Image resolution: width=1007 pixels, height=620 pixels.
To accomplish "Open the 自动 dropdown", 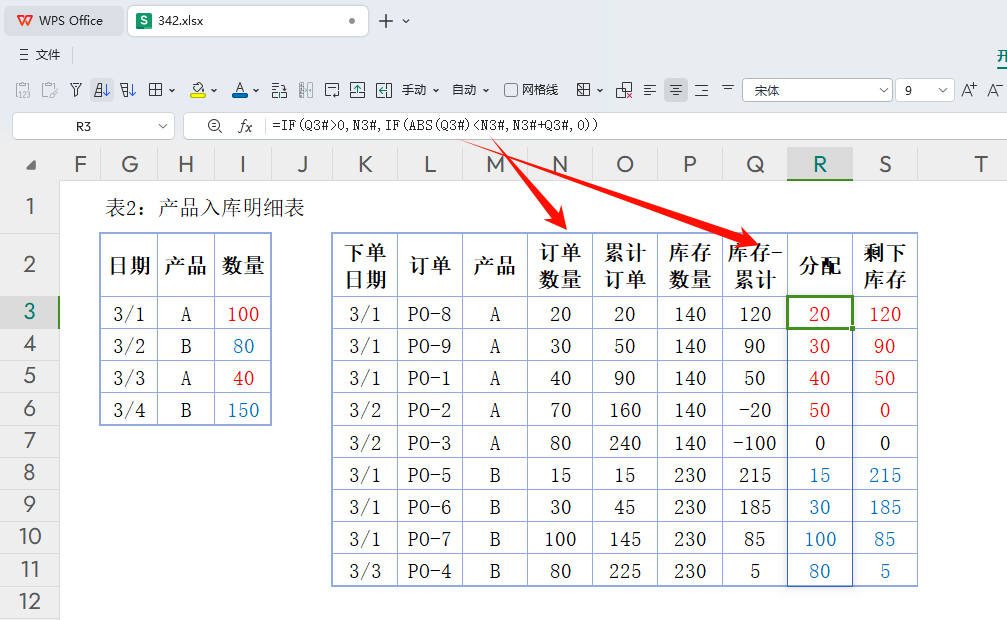I will [x=471, y=90].
